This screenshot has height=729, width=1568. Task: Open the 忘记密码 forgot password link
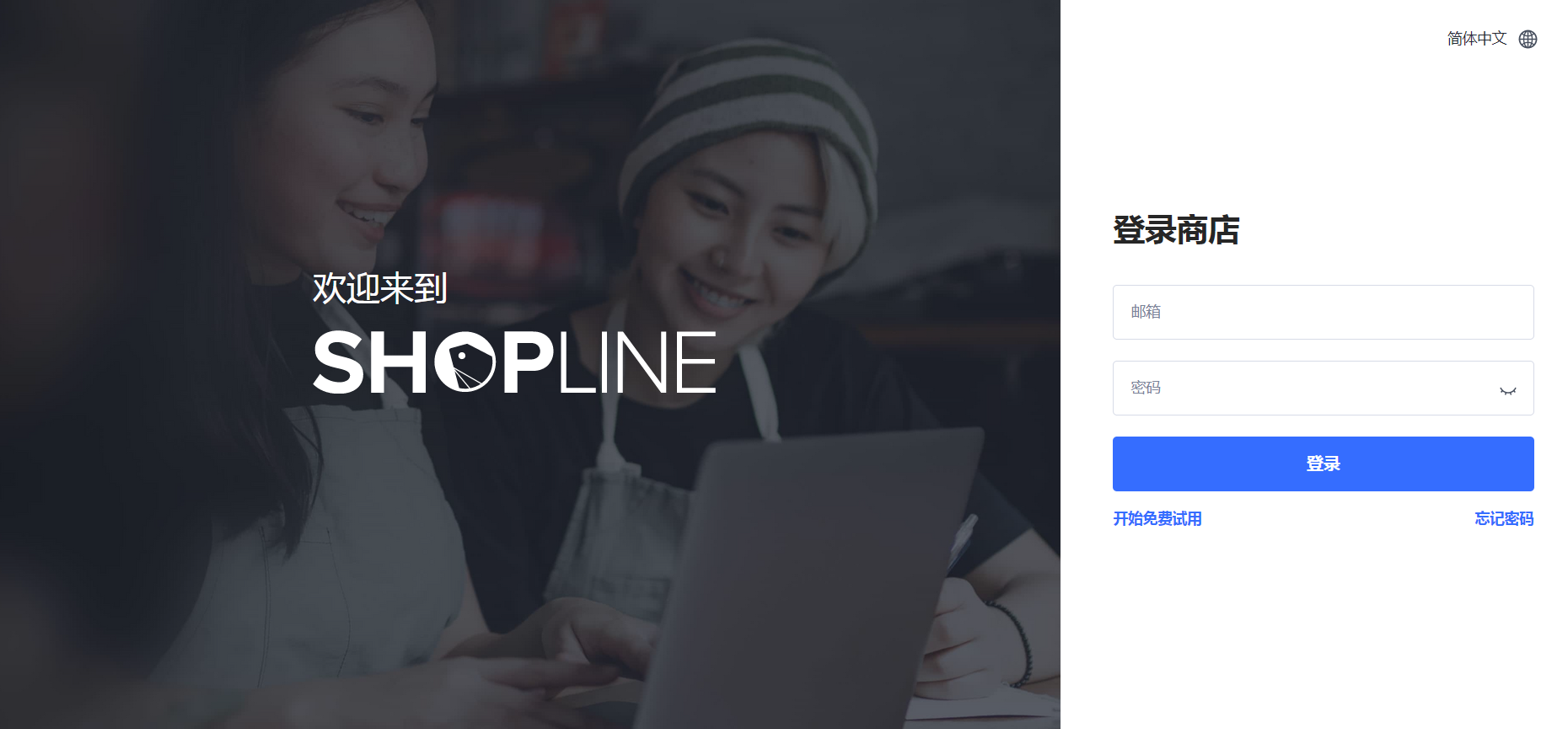tap(1504, 518)
